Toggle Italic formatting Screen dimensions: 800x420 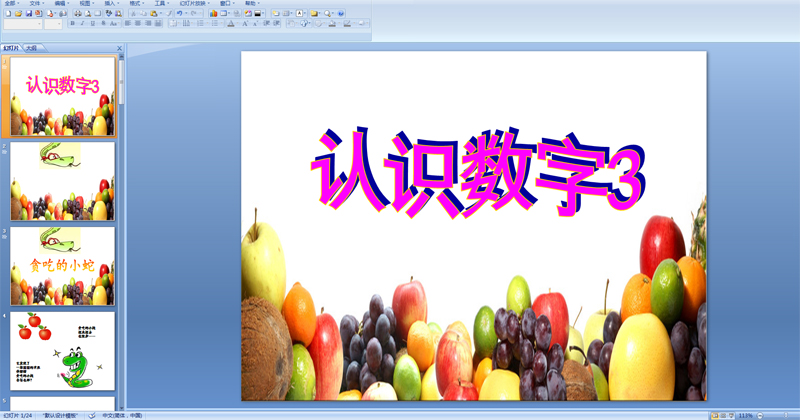82,23
